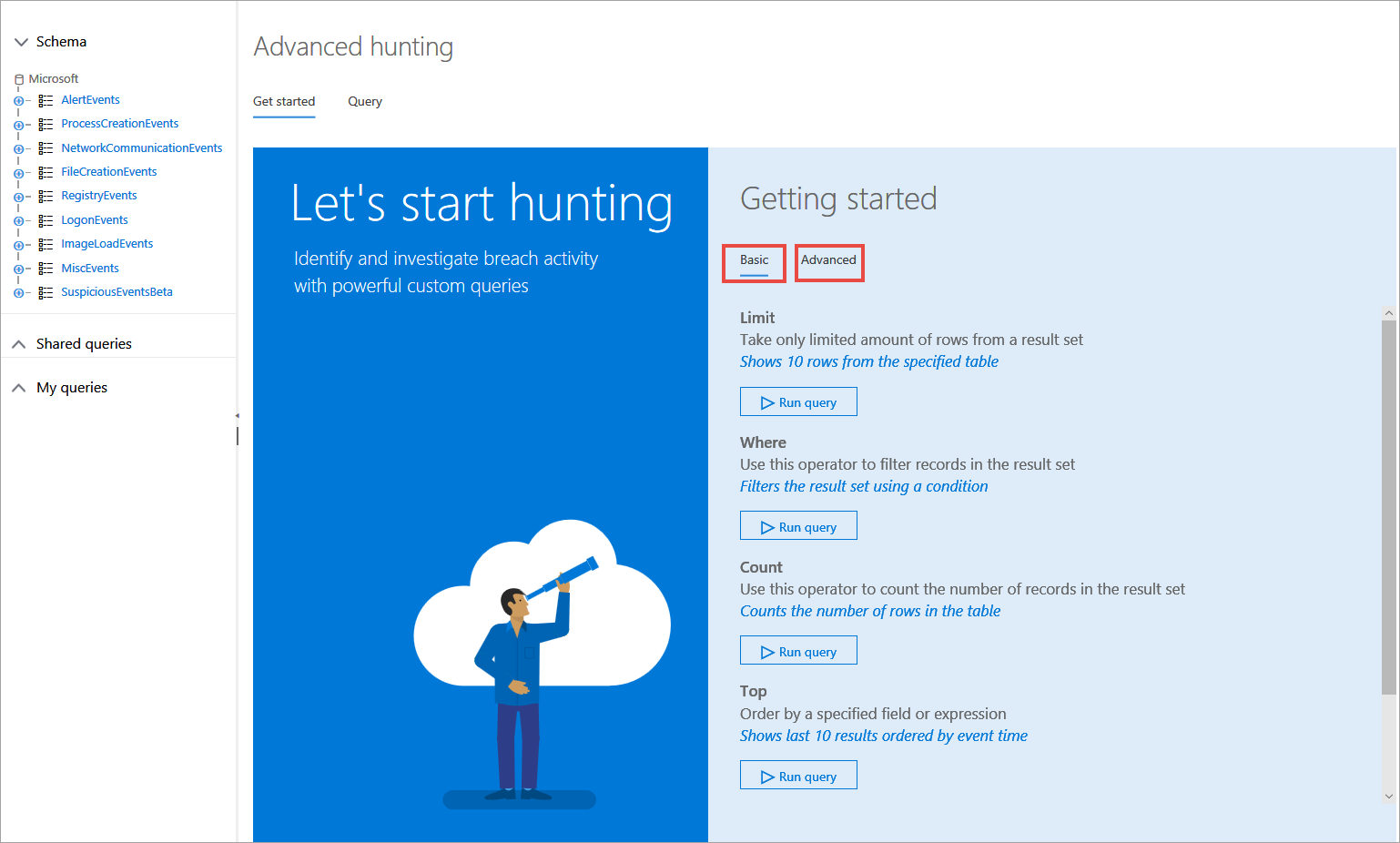Screen dimensions: 1400x843
Task: Click the scrollbar down arrow in Getting started
Action: [x=1388, y=796]
